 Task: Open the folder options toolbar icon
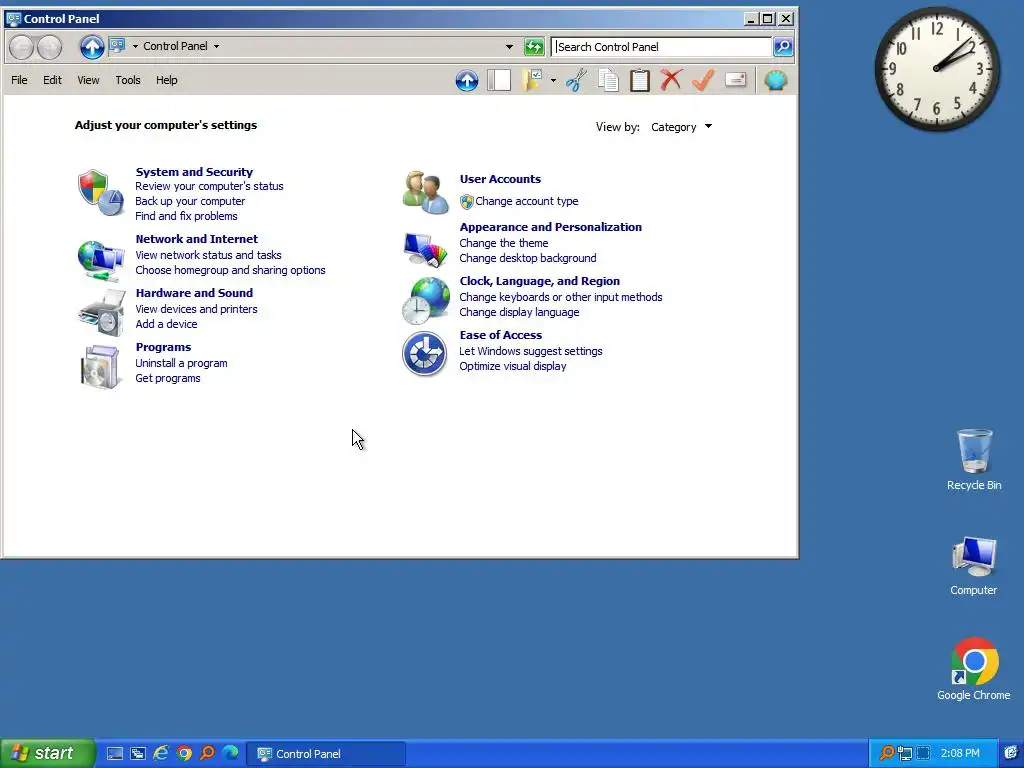pos(533,80)
